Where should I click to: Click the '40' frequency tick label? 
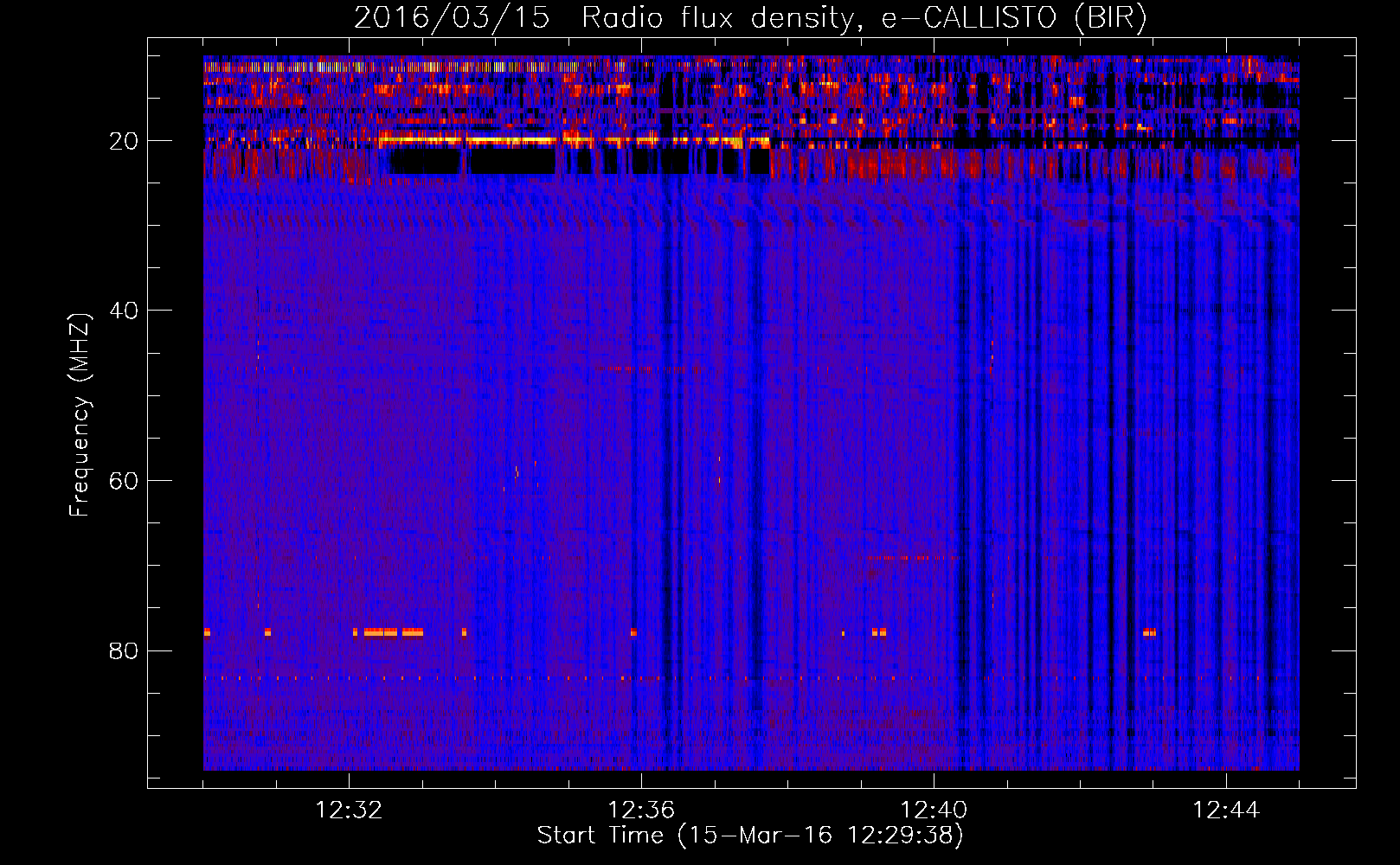pyautogui.click(x=124, y=311)
